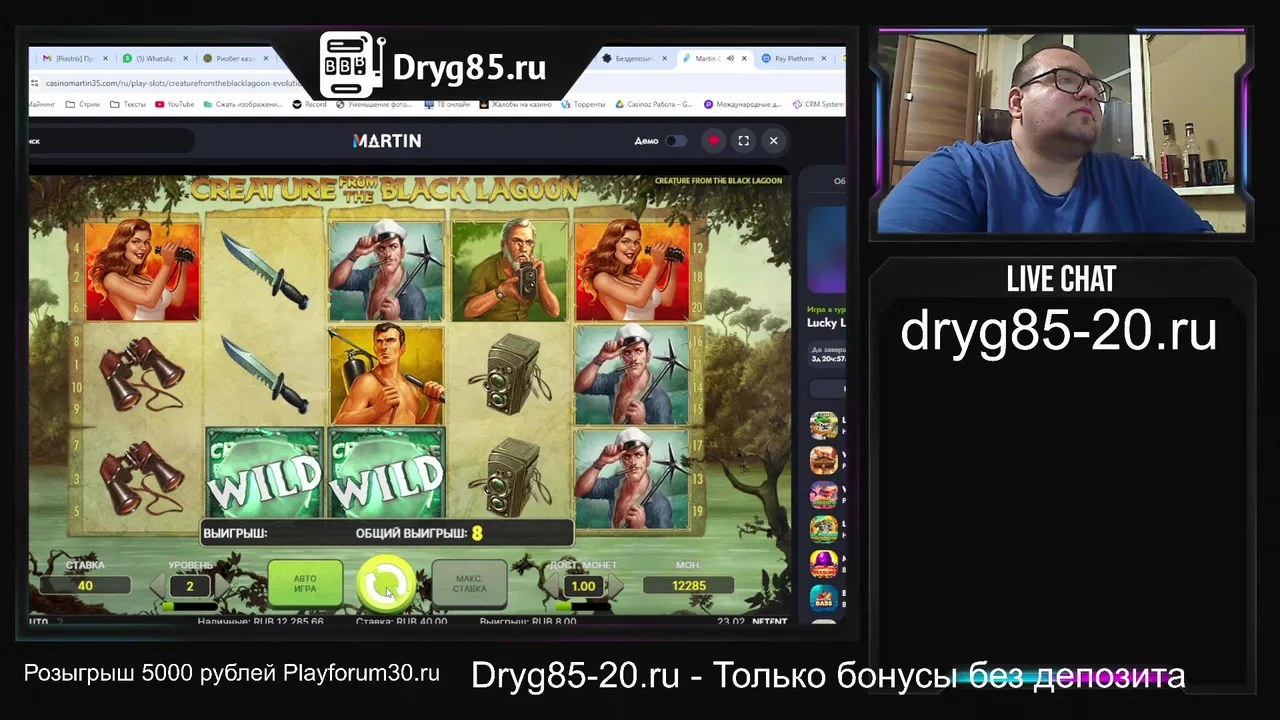Click the green spin button
Viewport: 1280px width, 720px height.
click(x=386, y=584)
